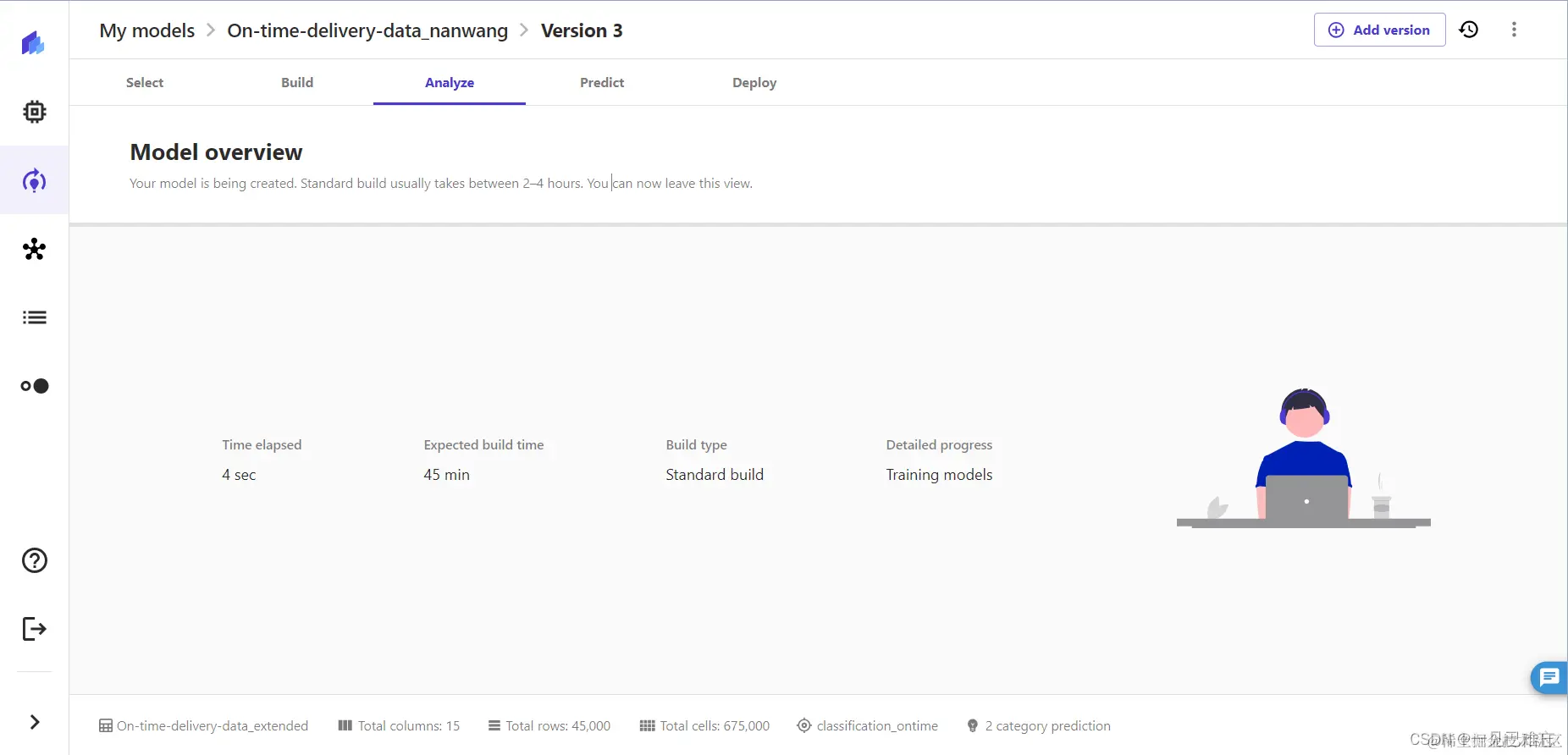The height and width of the screenshot is (755, 1568).
Task: Open the list-lines sidebar icon
Action: point(35,317)
